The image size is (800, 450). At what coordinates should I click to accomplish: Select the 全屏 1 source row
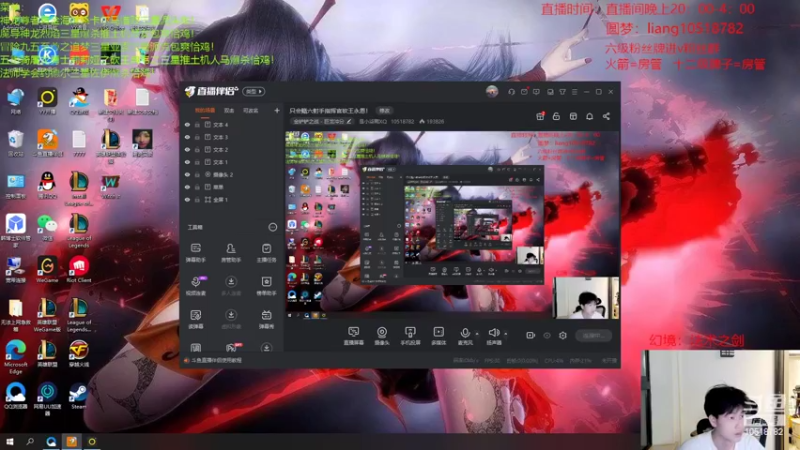pyautogui.click(x=232, y=199)
